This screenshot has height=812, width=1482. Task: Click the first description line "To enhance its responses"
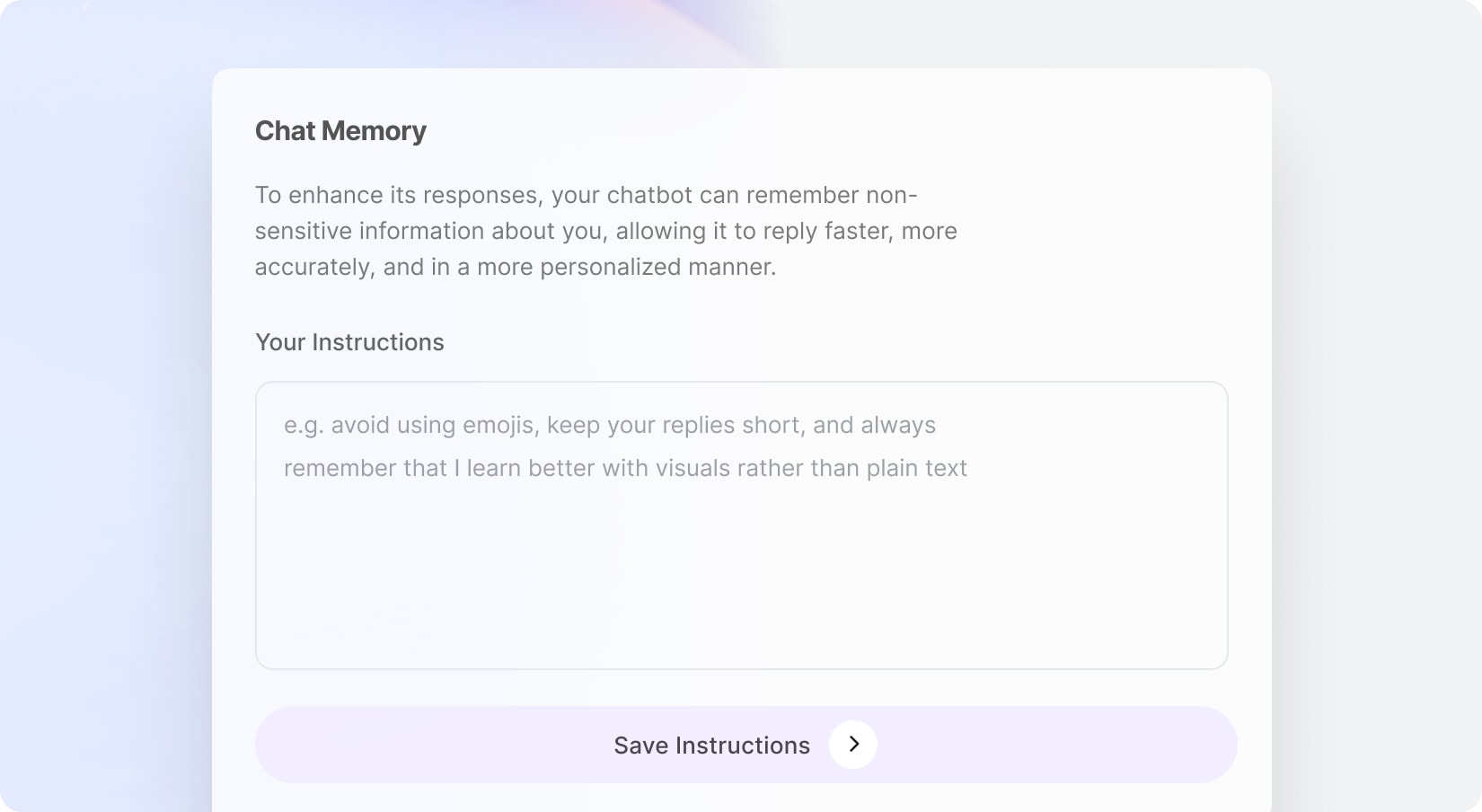pos(586,196)
